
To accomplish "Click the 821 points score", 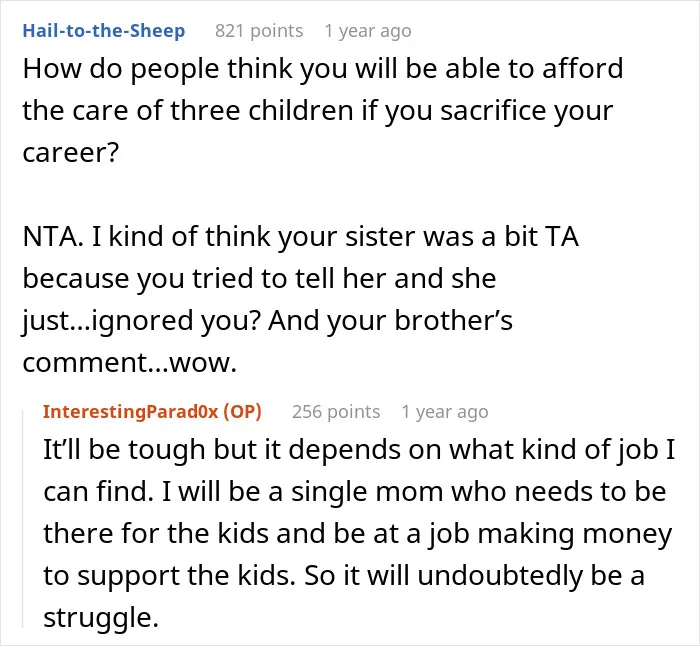I will 259,31.
